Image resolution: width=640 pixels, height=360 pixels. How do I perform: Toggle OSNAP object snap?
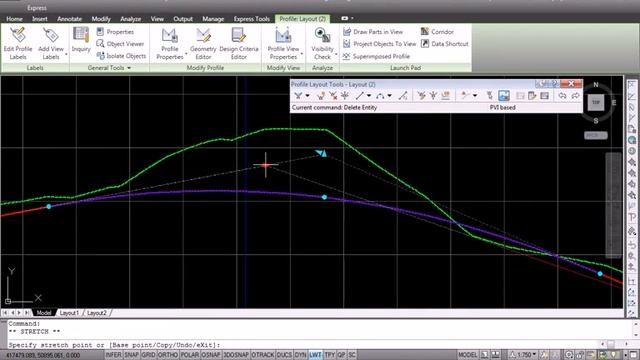pos(211,355)
